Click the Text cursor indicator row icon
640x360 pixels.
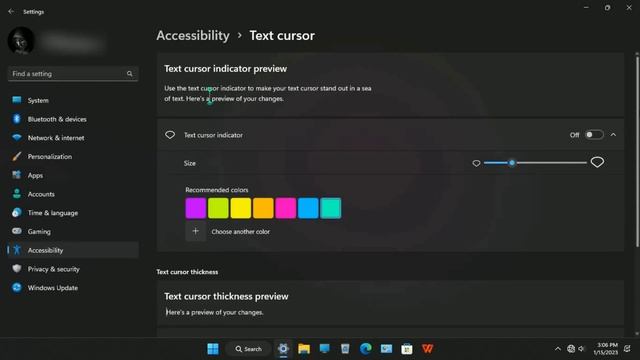pyautogui.click(x=170, y=135)
